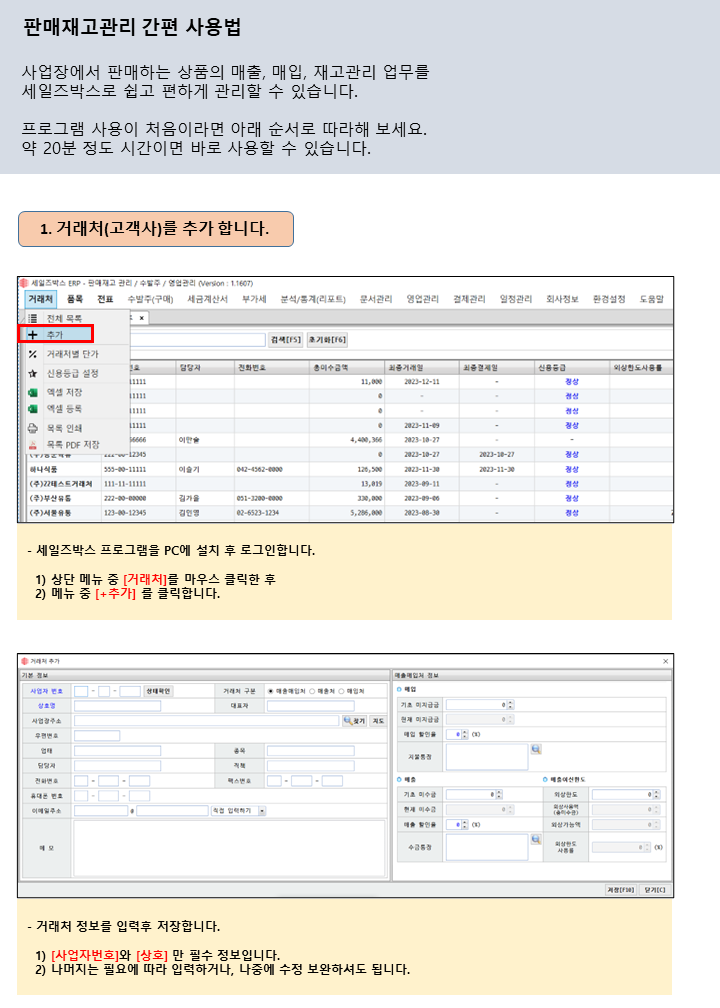Viewport: 720px width, 1008px height.
Task: Sort by 최종거래일 column header
Action: pyautogui.click(x=422, y=368)
